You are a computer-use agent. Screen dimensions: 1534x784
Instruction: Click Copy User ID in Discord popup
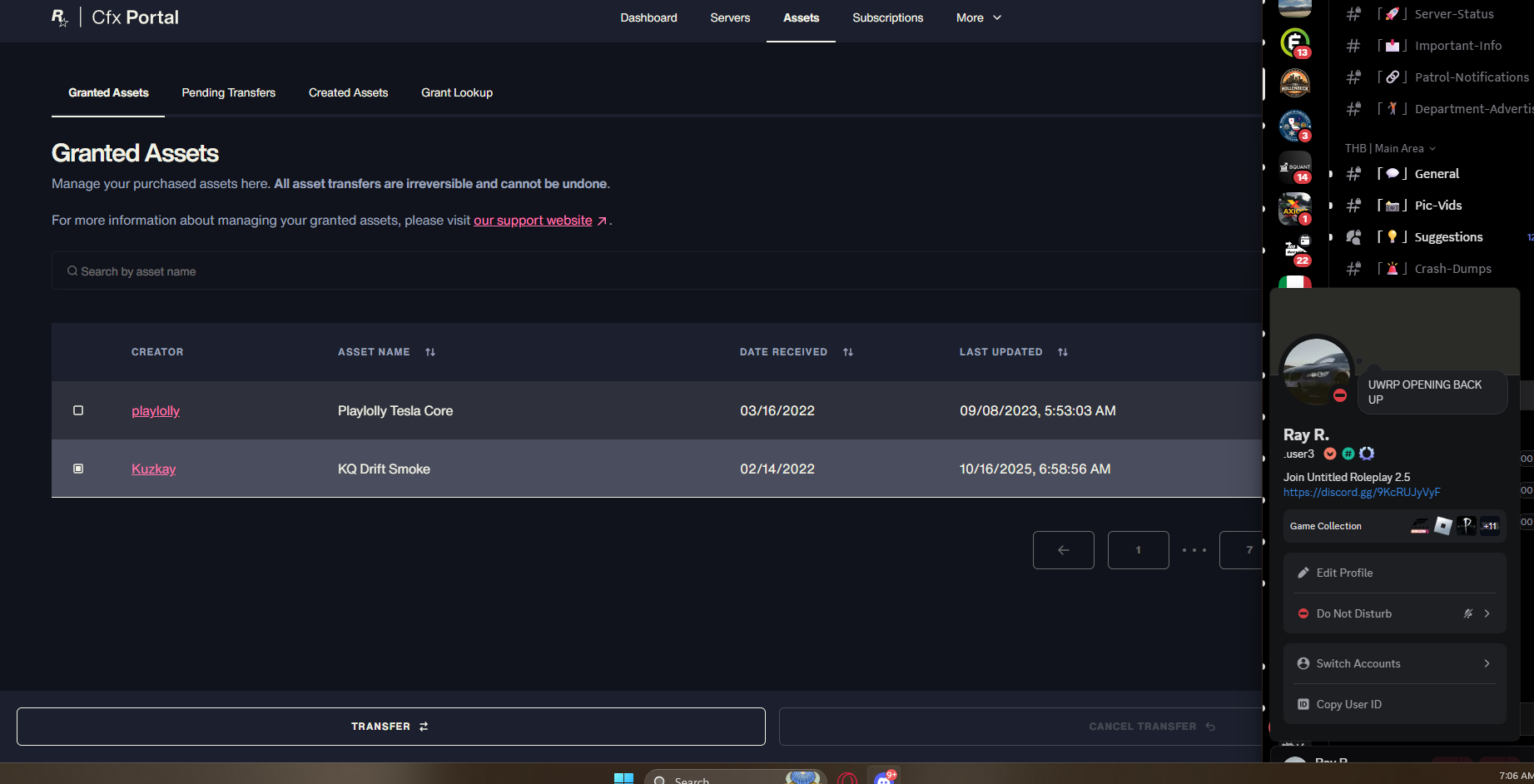[1395, 704]
